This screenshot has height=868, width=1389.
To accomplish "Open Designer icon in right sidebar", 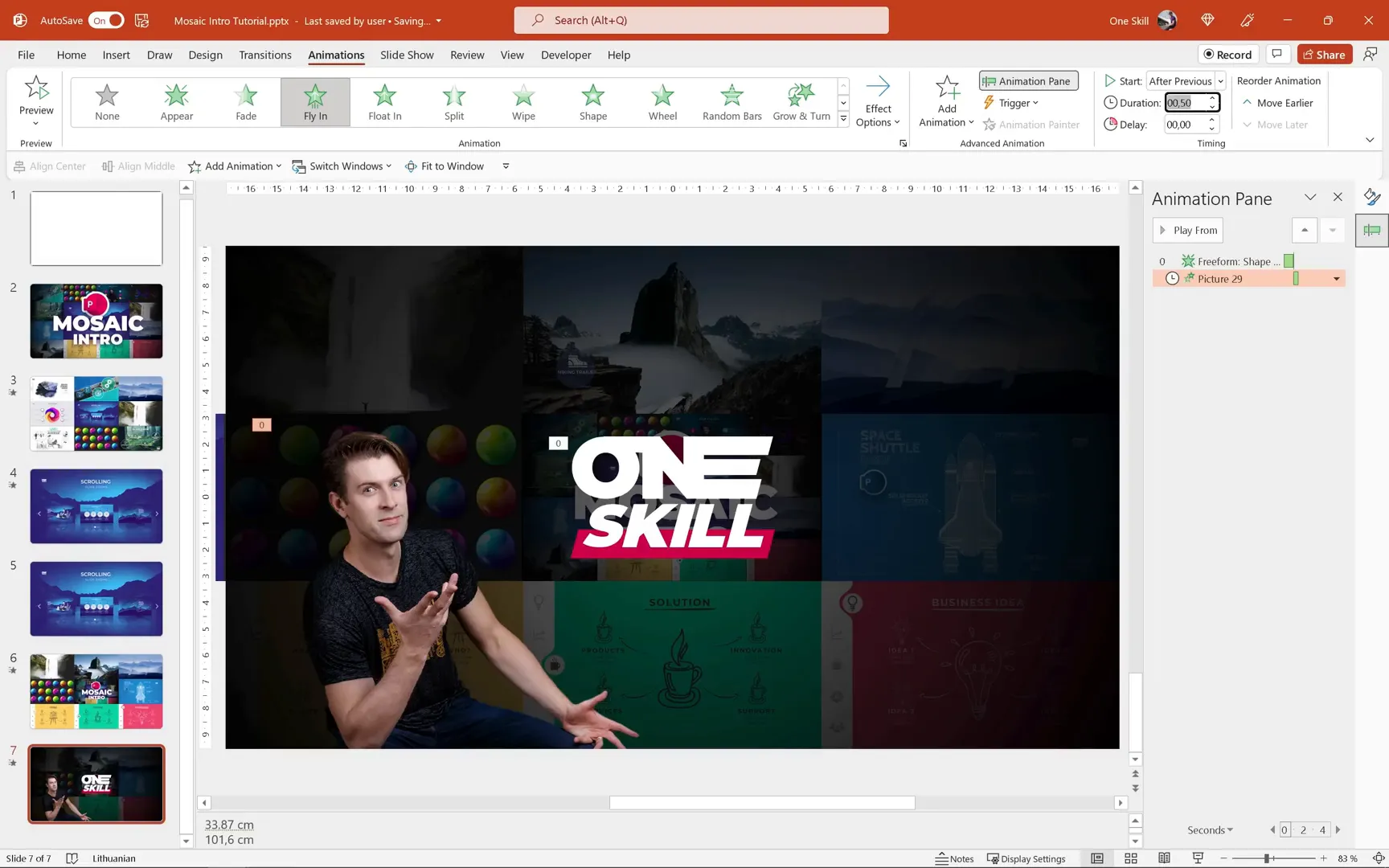I will click(x=1371, y=197).
